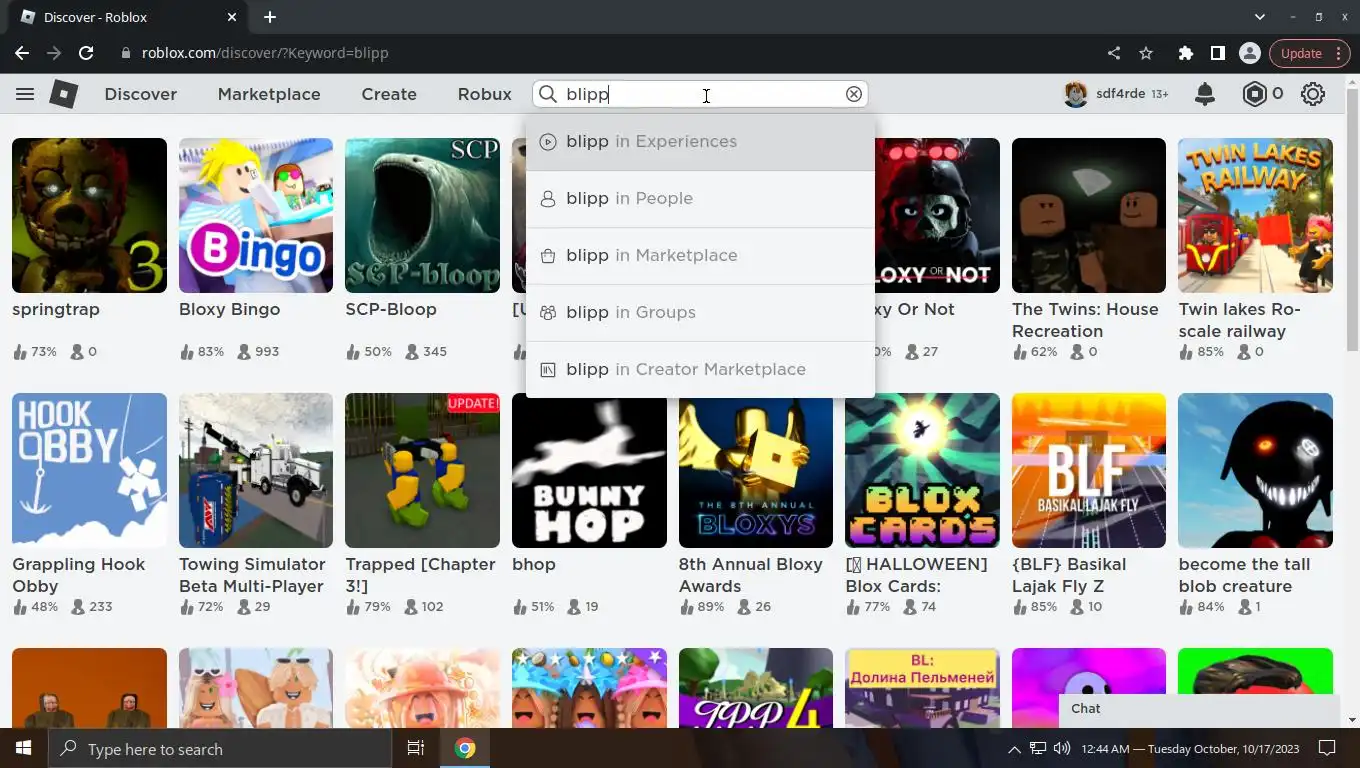This screenshot has height=768, width=1360.
Task: Clear the search field with X icon
Action: click(854, 94)
